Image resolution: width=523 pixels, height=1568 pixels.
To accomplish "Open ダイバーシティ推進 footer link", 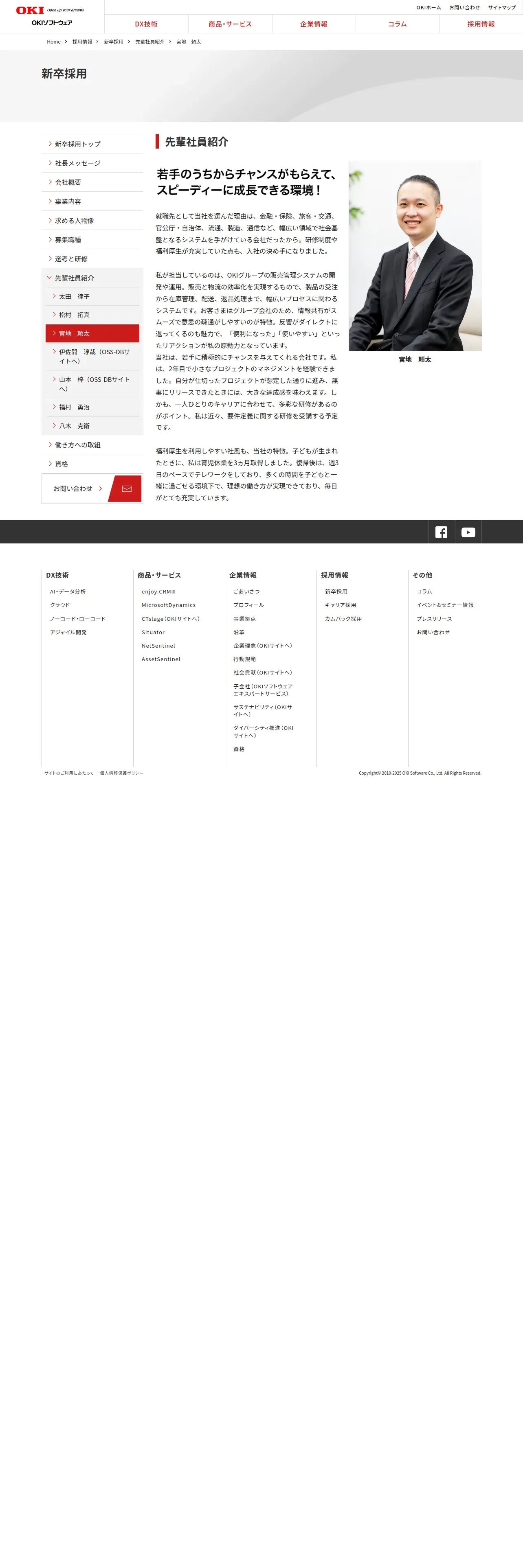I will tap(263, 731).
